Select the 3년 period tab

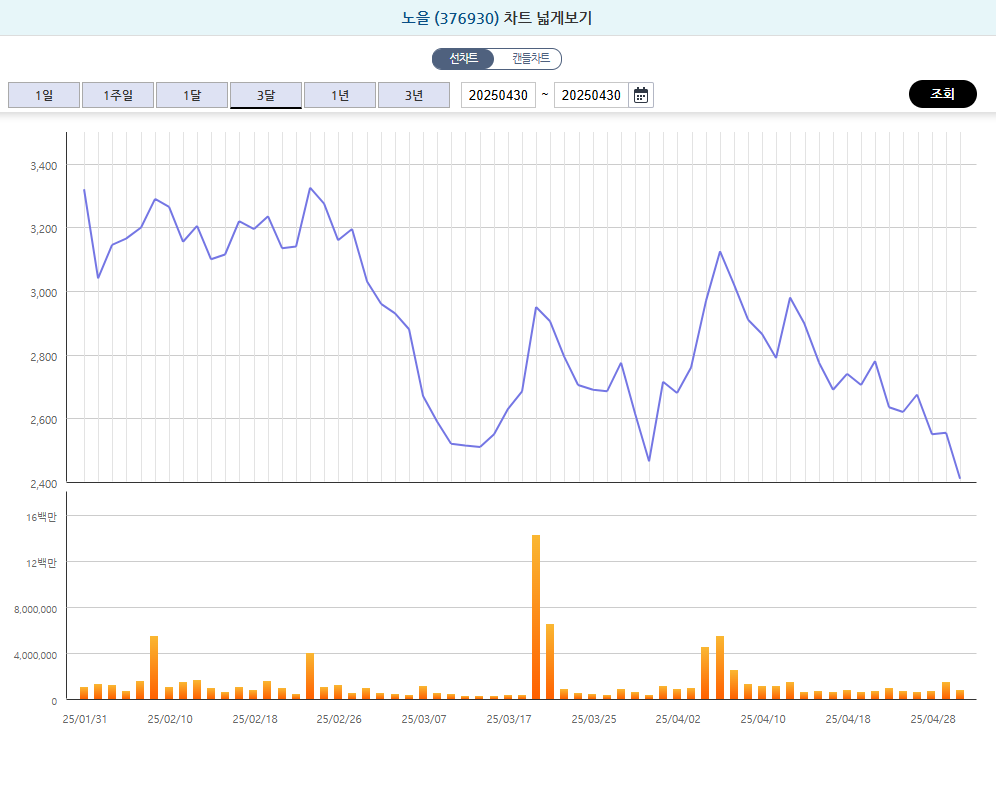414,95
